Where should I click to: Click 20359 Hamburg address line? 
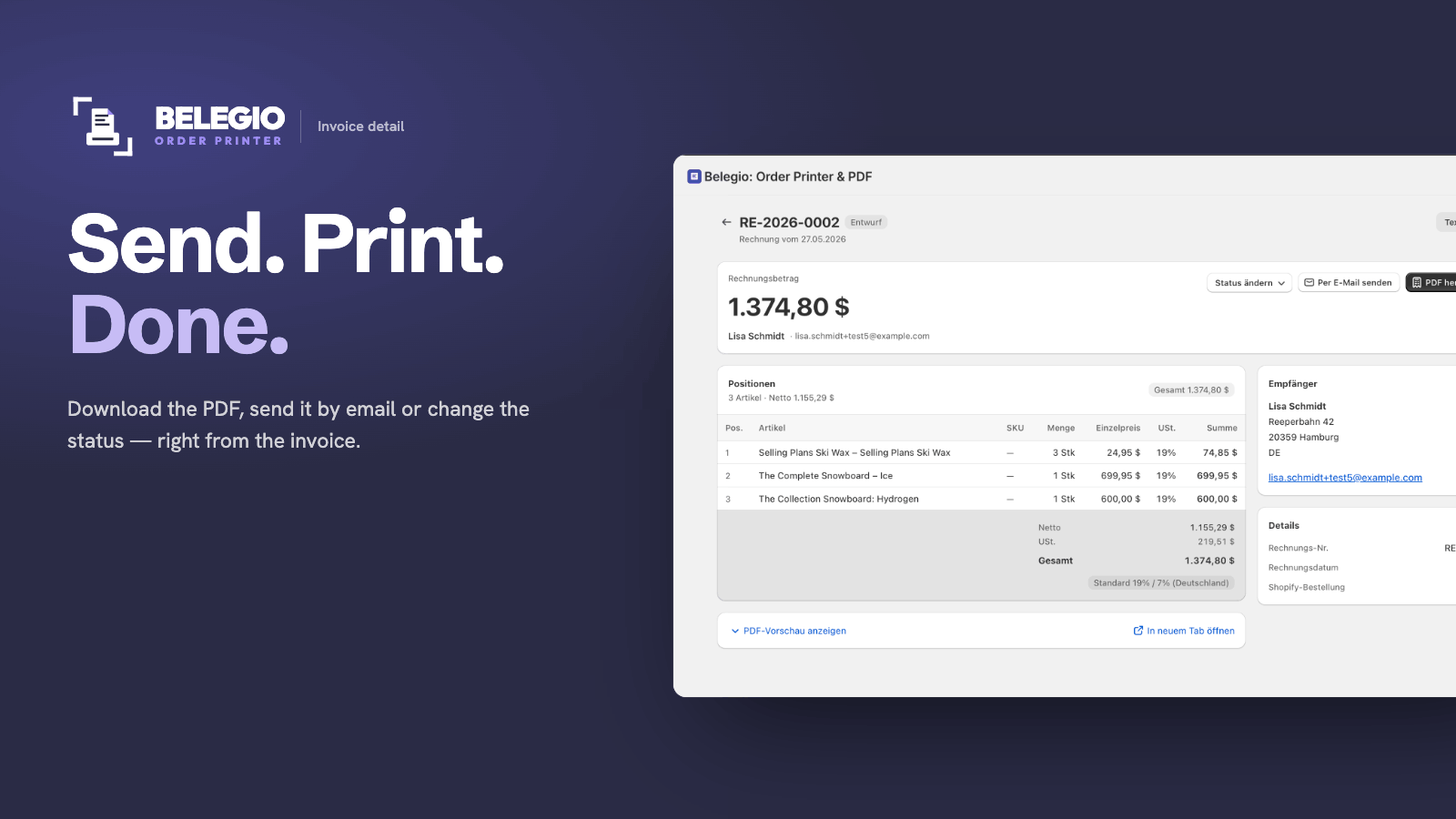pos(1303,438)
